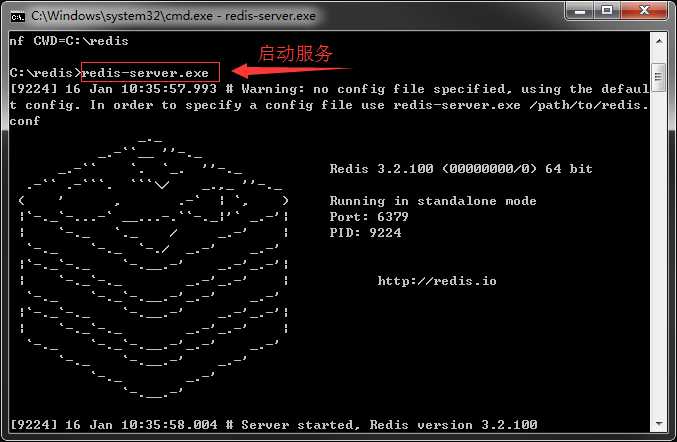Click the vertical scrollbar thumb
The width and height of the screenshot is (677, 442).
[659, 78]
